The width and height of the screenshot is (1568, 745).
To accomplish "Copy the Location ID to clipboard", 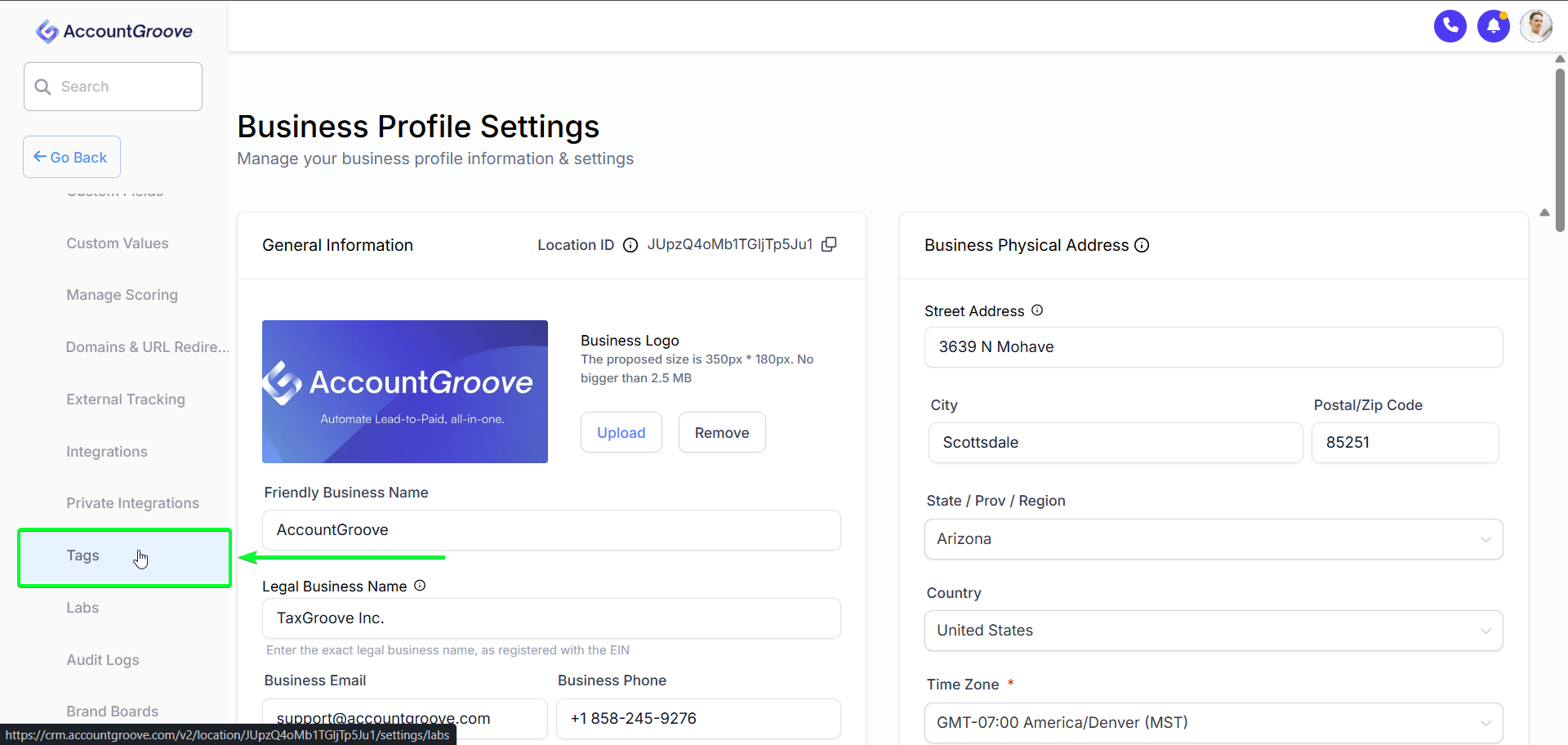I will pos(829,244).
